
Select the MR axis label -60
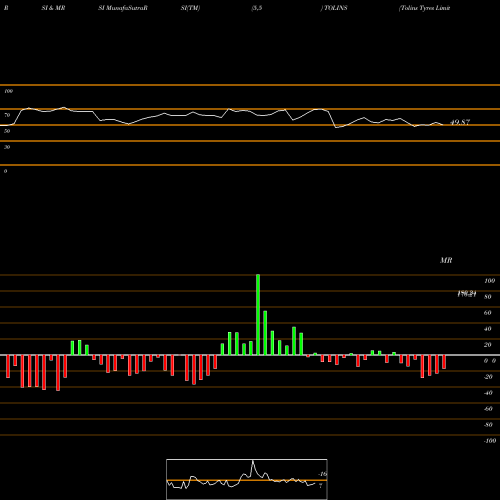click(488, 409)
